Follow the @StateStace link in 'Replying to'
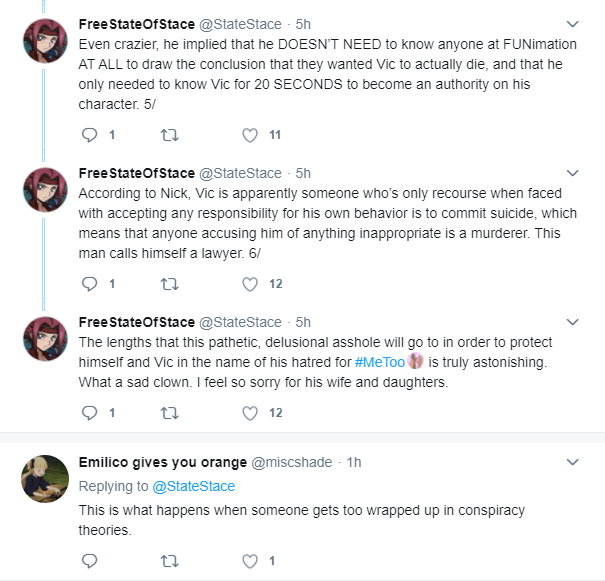Viewport: 605px width, 581px height. click(193, 486)
